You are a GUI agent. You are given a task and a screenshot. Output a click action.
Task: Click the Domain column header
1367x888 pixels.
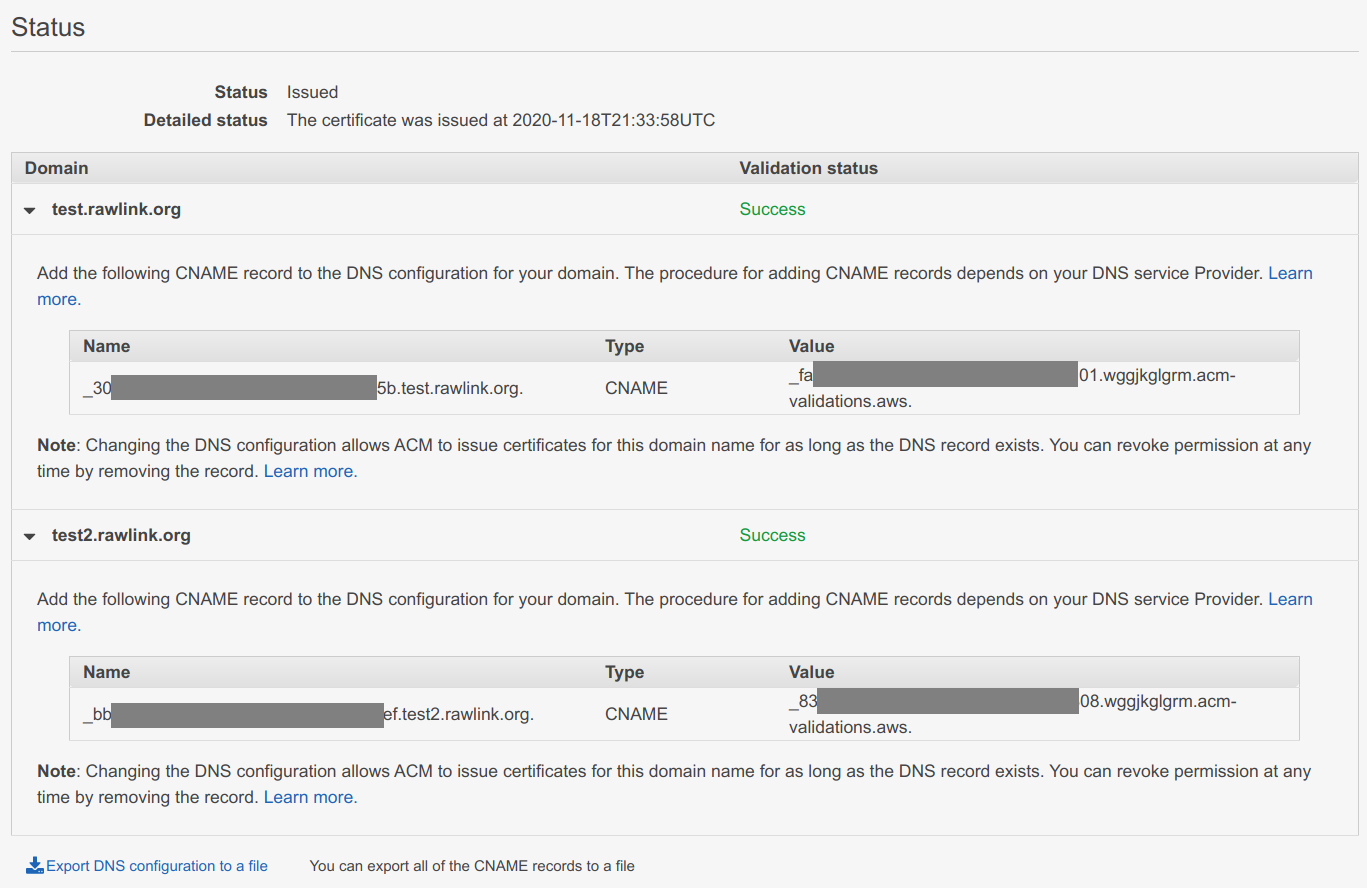coord(57,168)
